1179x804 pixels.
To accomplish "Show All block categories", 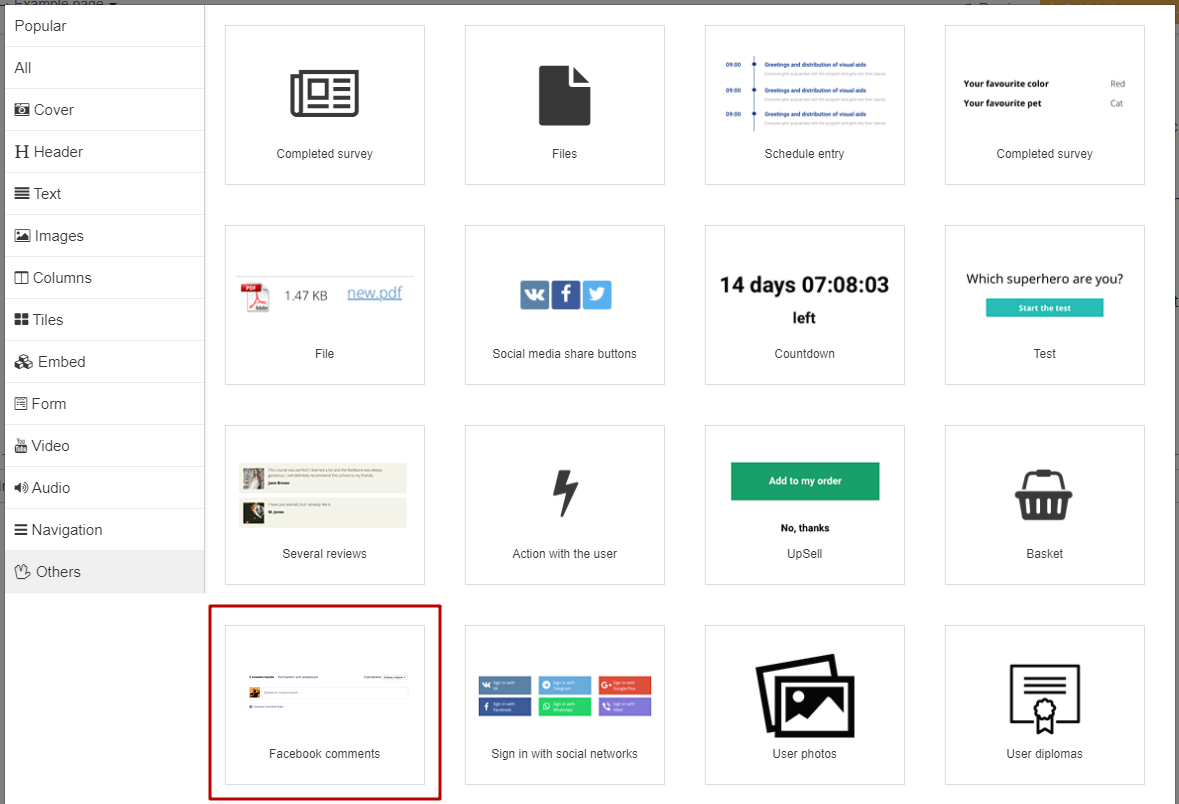I will pos(105,68).
